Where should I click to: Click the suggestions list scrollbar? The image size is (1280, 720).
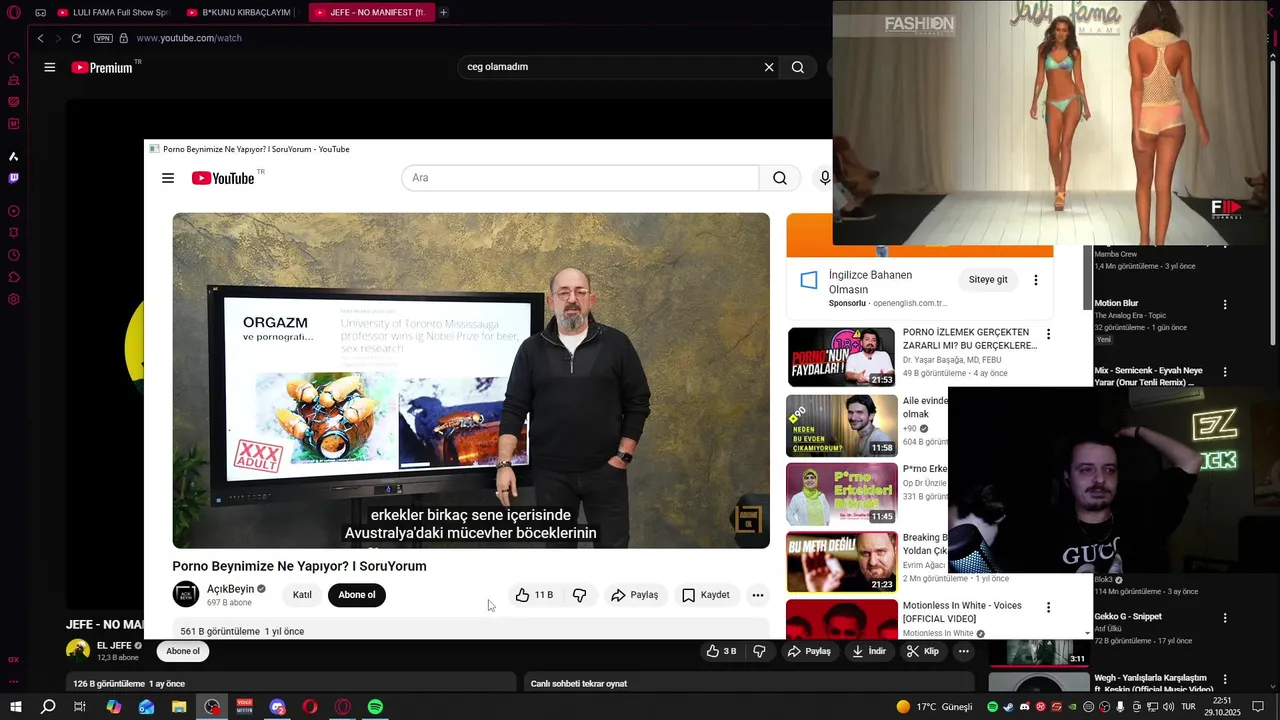(x=1088, y=278)
